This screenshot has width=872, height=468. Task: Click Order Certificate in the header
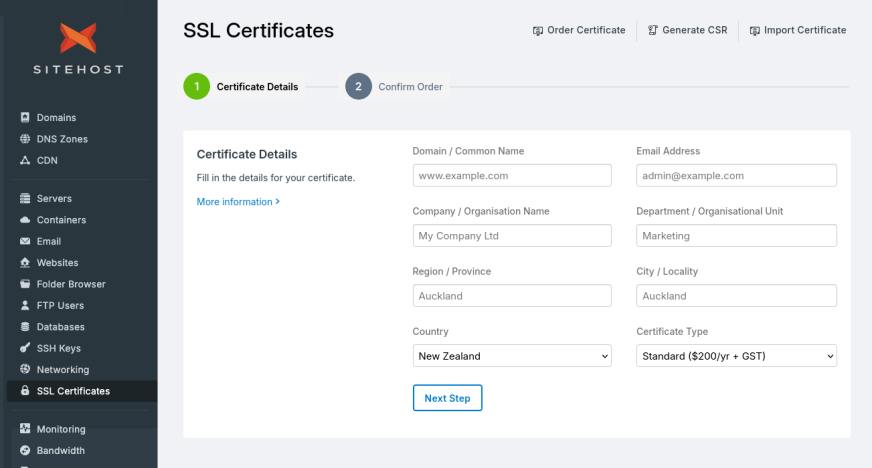(x=579, y=30)
